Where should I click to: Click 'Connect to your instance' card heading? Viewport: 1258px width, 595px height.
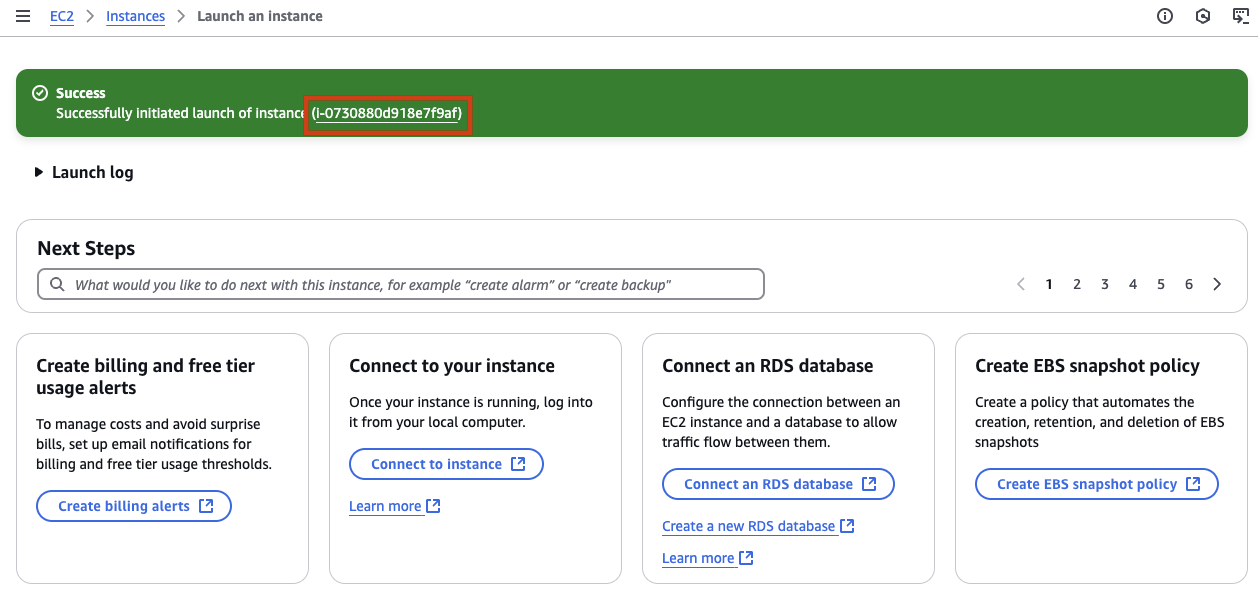[452, 366]
